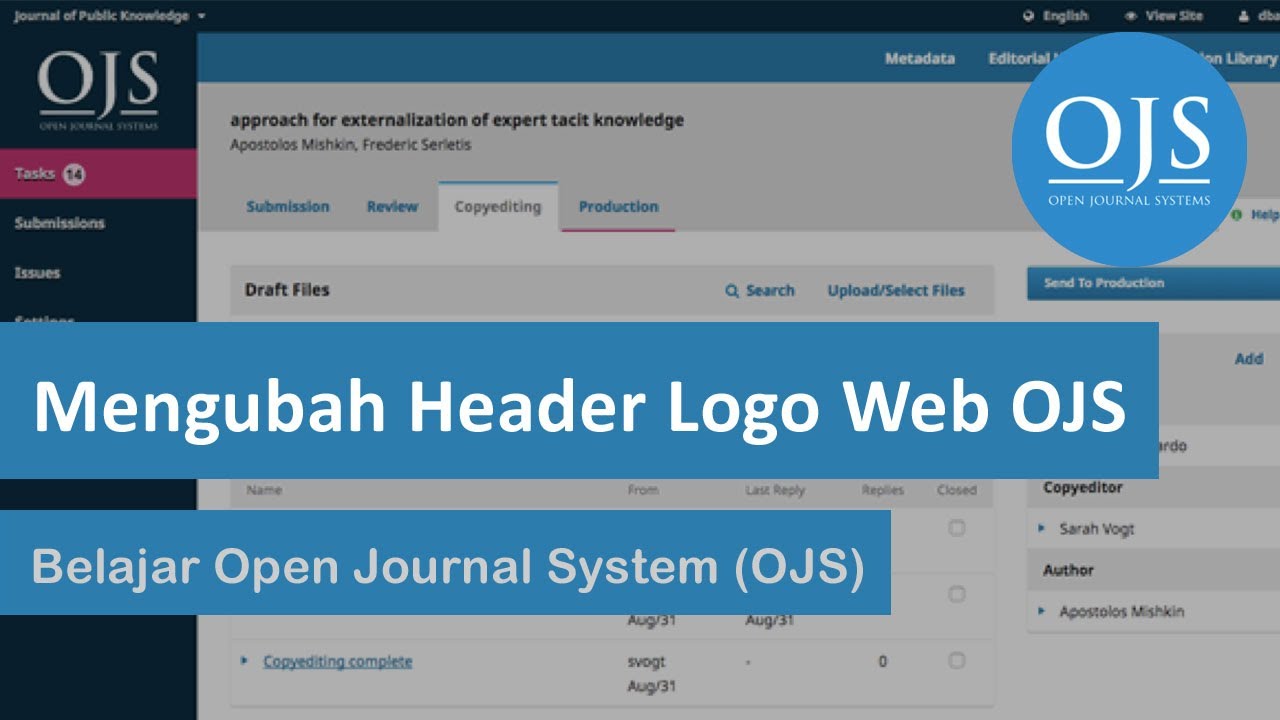
Task: Click the Replies column header
Action: [883, 490]
